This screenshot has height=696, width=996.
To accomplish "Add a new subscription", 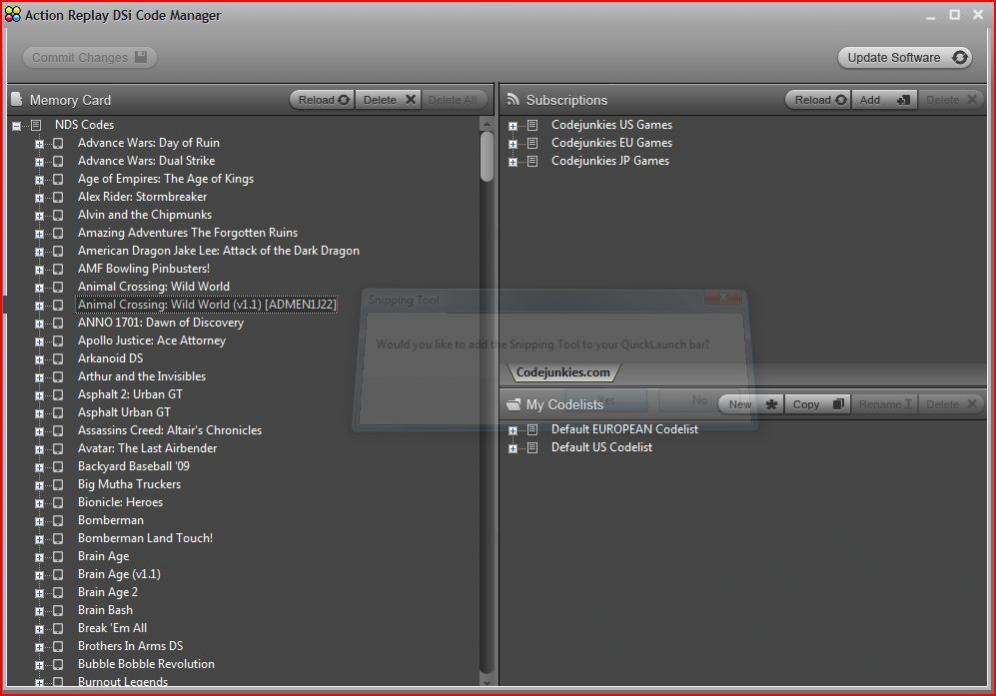I will tap(884, 100).
